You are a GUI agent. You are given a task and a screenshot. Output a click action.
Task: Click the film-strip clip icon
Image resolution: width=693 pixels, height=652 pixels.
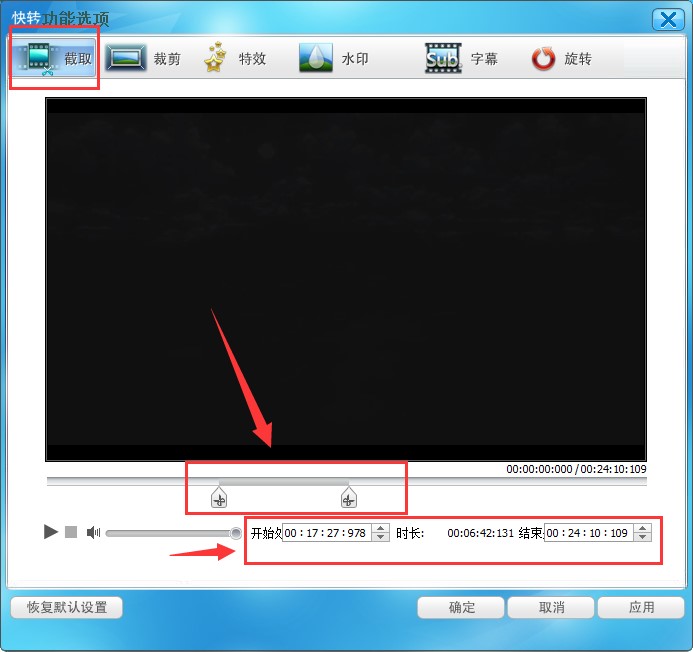click(38, 57)
